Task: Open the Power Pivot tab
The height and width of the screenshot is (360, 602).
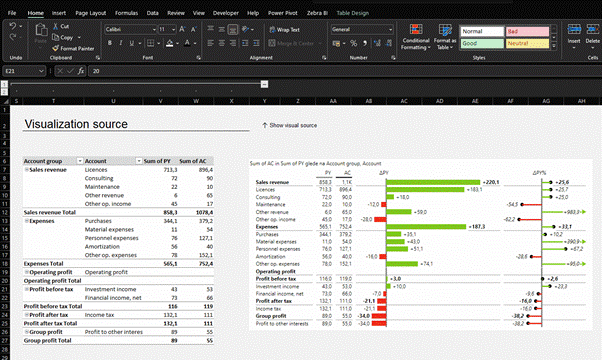Action: [283, 13]
